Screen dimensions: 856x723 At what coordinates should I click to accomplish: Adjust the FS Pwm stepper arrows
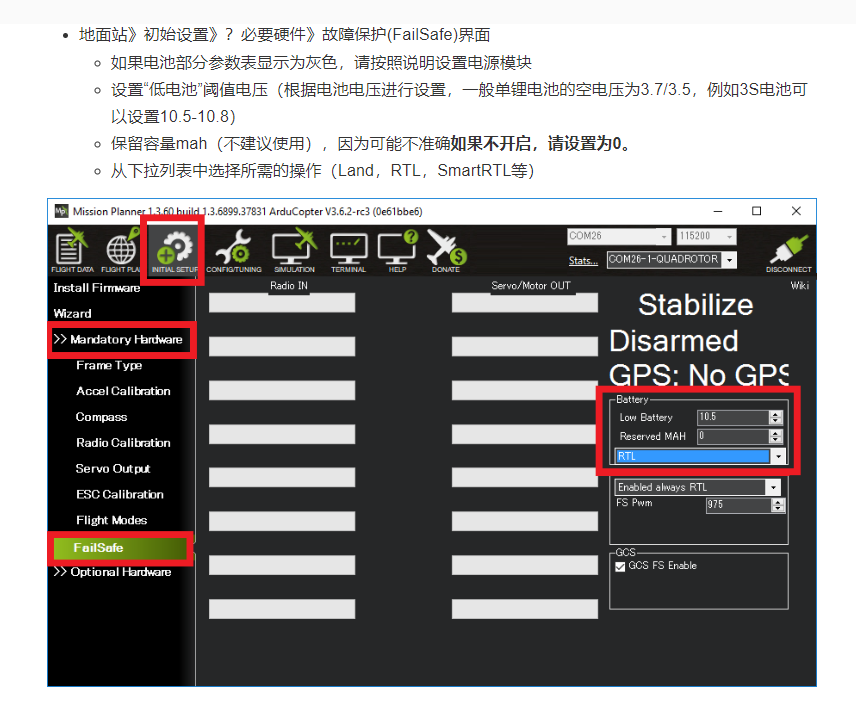pos(778,505)
